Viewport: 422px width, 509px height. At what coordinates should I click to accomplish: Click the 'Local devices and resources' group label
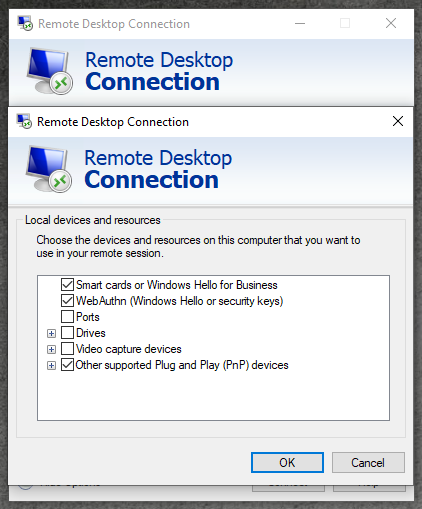point(93,220)
